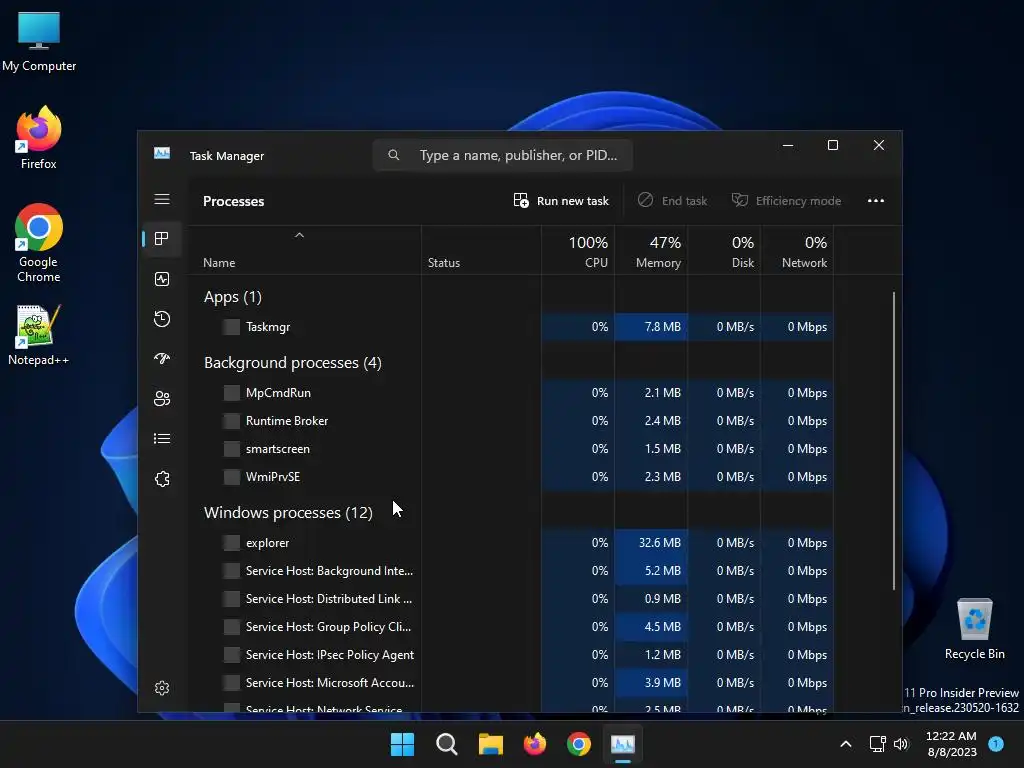Click the smartscreen process icon
Screen dimensions: 1024x768
pyautogui.click(x=231, y=449)
